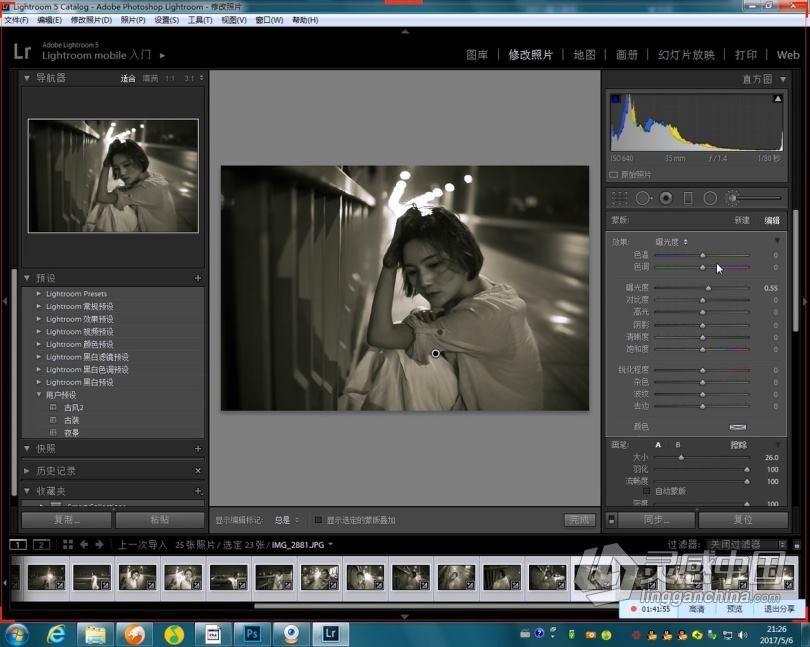The width and height of the screenshot is (810, 647).
Task: Add a new preset with plus icon
Action: 198,278
